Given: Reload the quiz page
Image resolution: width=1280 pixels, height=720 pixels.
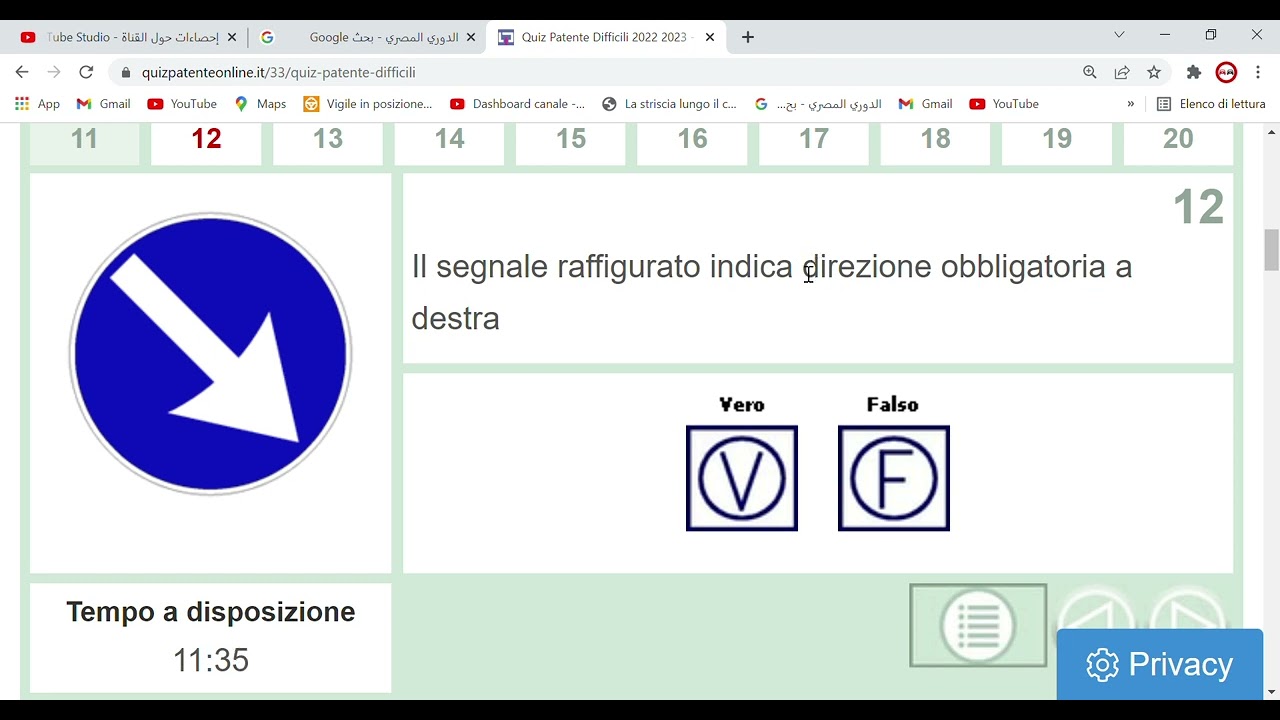Looking at the screenshot, I should [86, 72].
